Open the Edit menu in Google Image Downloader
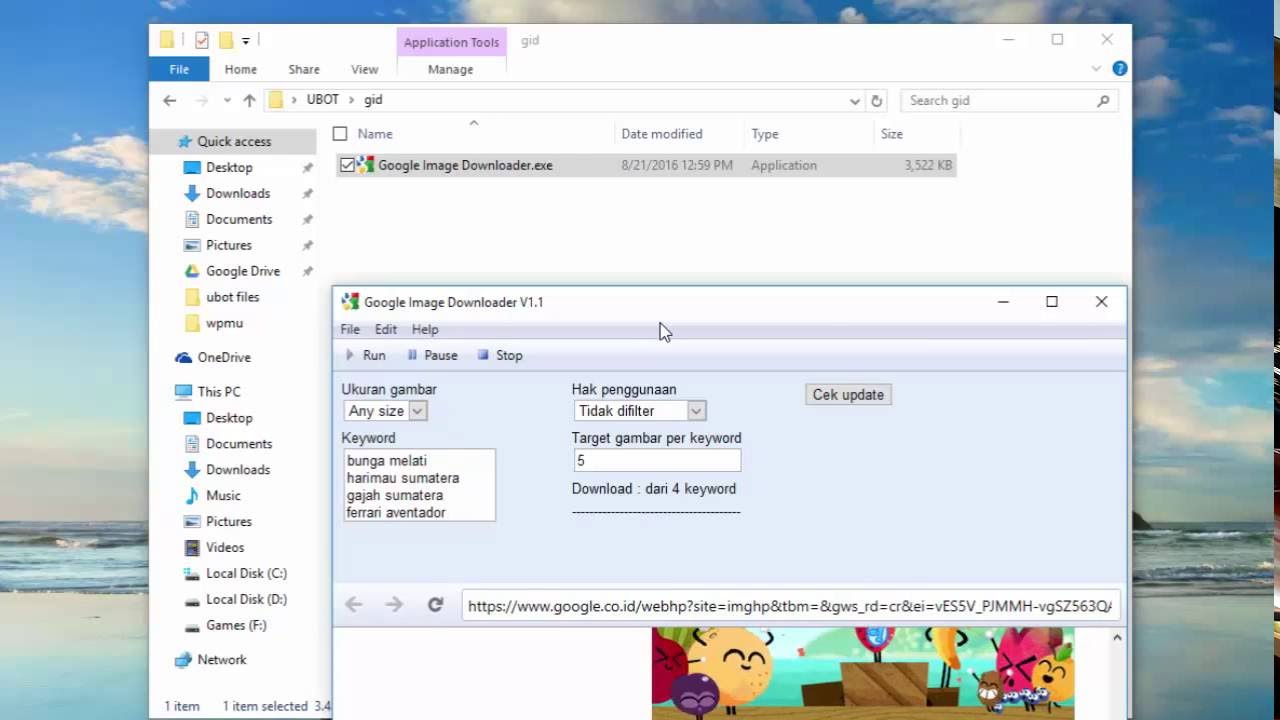The image size is (1280, 720). [386, 329]
